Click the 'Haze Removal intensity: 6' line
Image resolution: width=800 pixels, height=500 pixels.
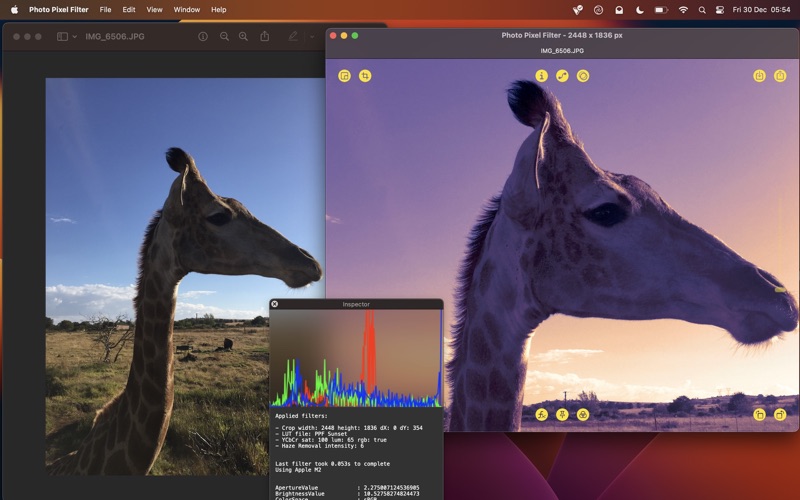pos(319,446)
